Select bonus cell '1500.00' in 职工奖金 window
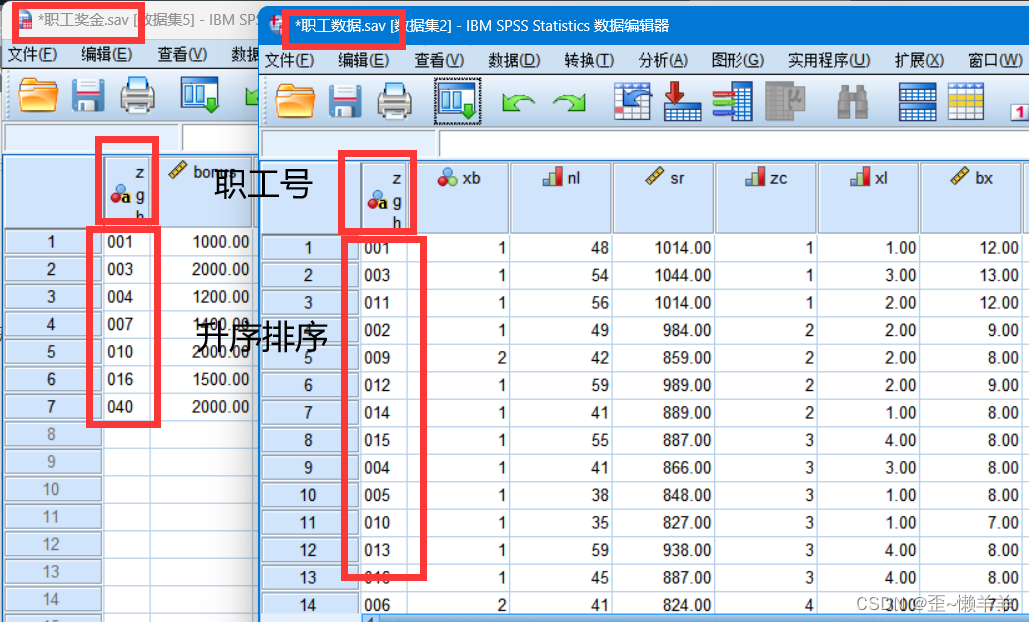1029x622 pixels. [202, 379]
